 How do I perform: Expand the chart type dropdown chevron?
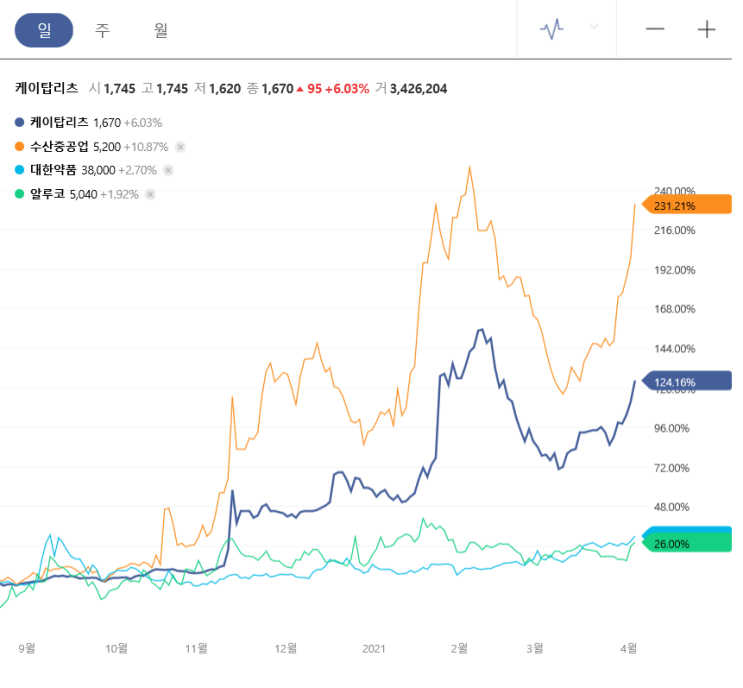tap(594, 27)
